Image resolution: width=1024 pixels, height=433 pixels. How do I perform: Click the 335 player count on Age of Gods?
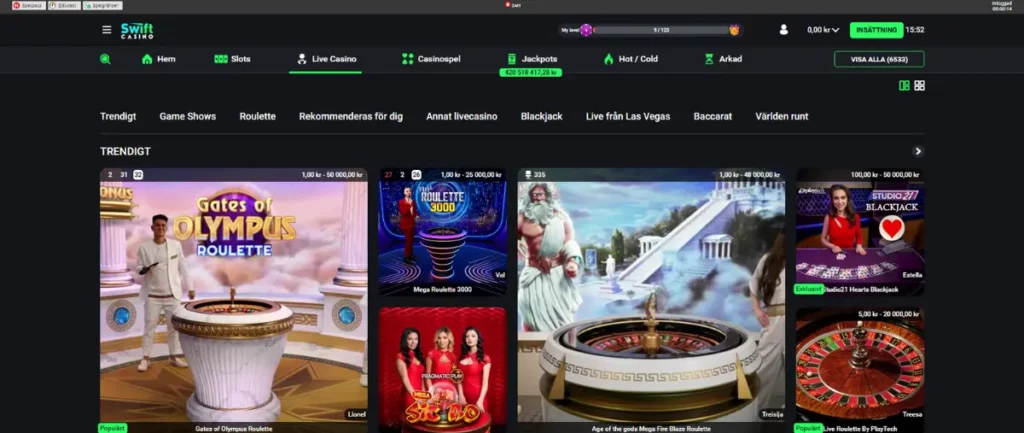click(x=535, y=175)
